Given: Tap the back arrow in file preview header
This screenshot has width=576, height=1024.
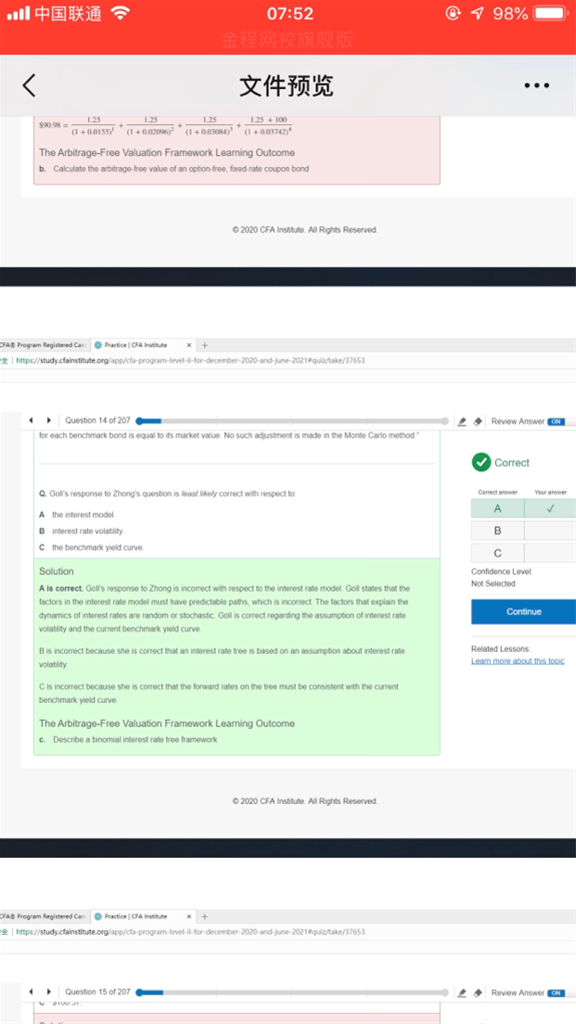Looking at the screenshot, I should point(29,86).
